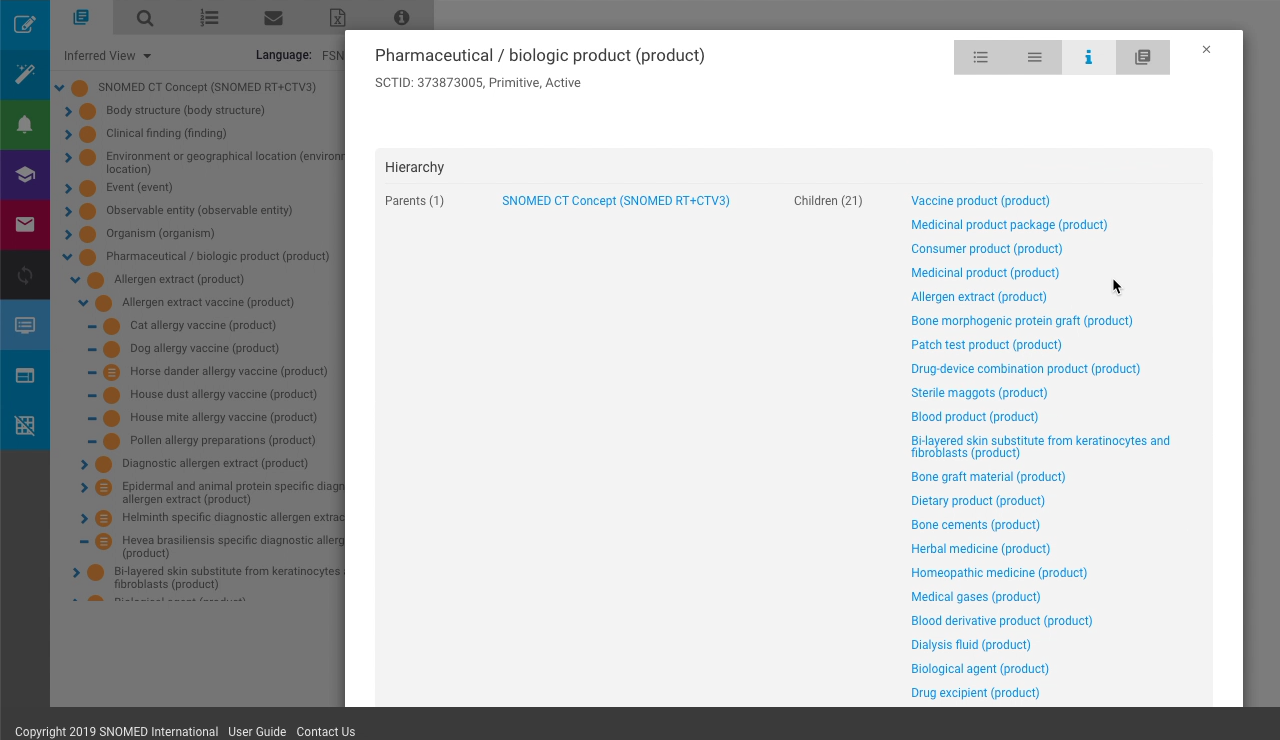Screen dimensions: 1280x740
Task: Open the edit pencil sidebar icon
Action: [x=25, y=24]
